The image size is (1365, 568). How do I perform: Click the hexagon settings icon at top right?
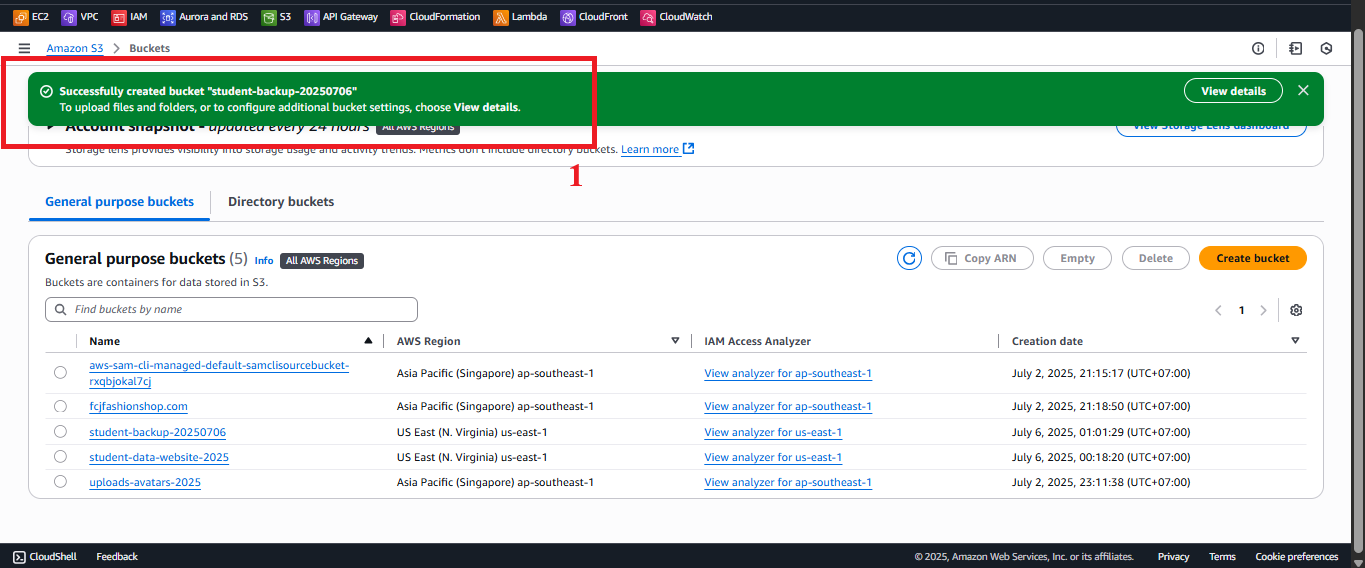1327,48
